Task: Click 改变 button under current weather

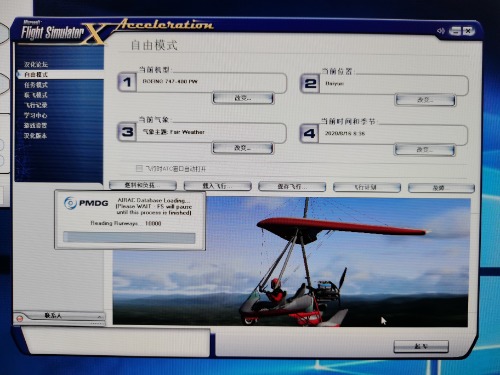Action: click(243, 148)
